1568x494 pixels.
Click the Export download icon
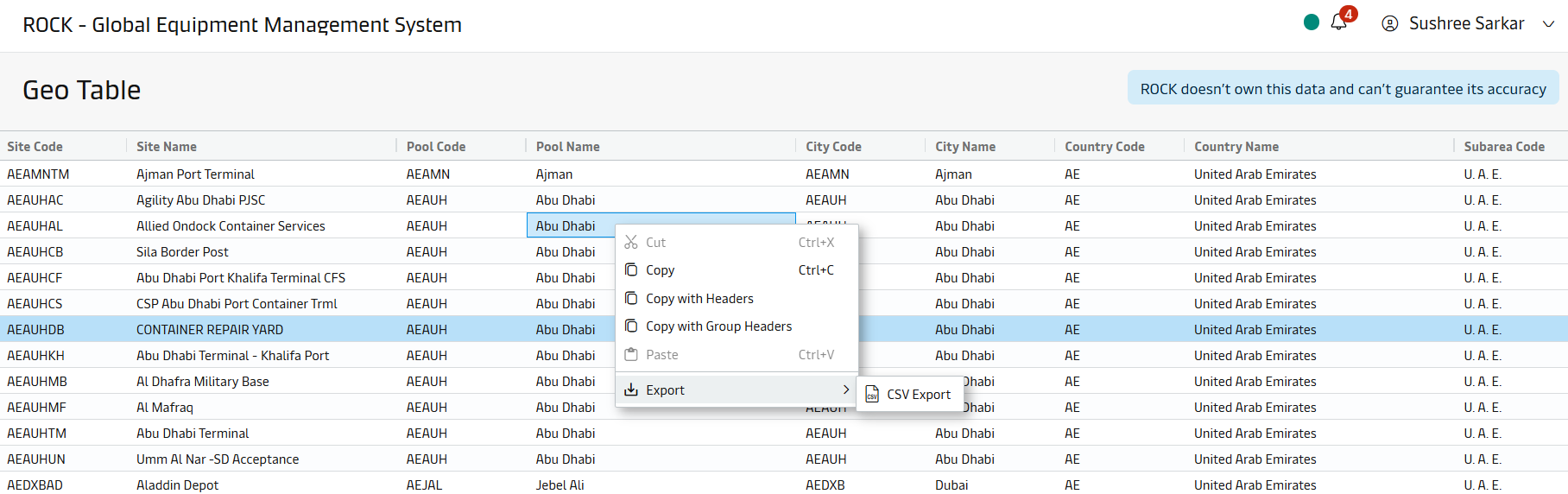pos(631,389)
